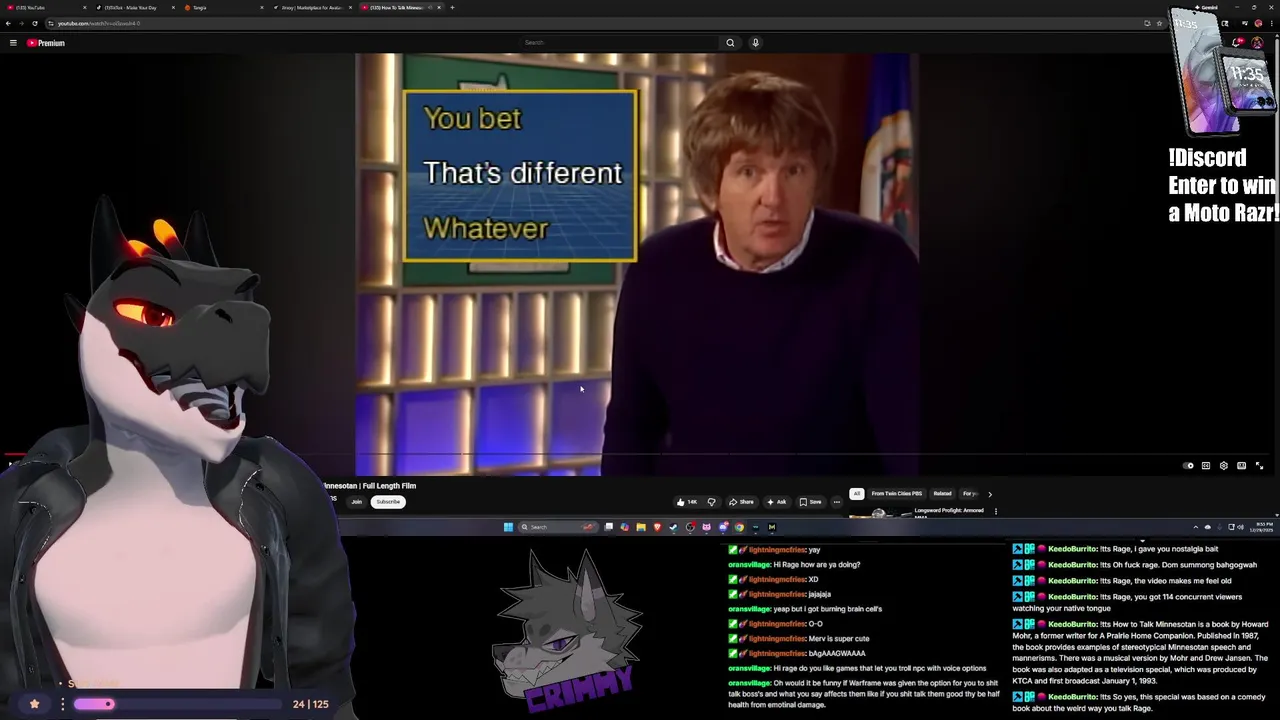
Task: Go to YouTube Premium home logo
Action: [46, 43]
